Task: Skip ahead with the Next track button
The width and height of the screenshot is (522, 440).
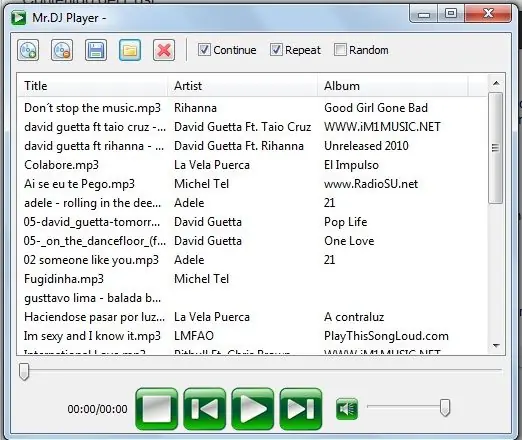Action: coord(301,409)
